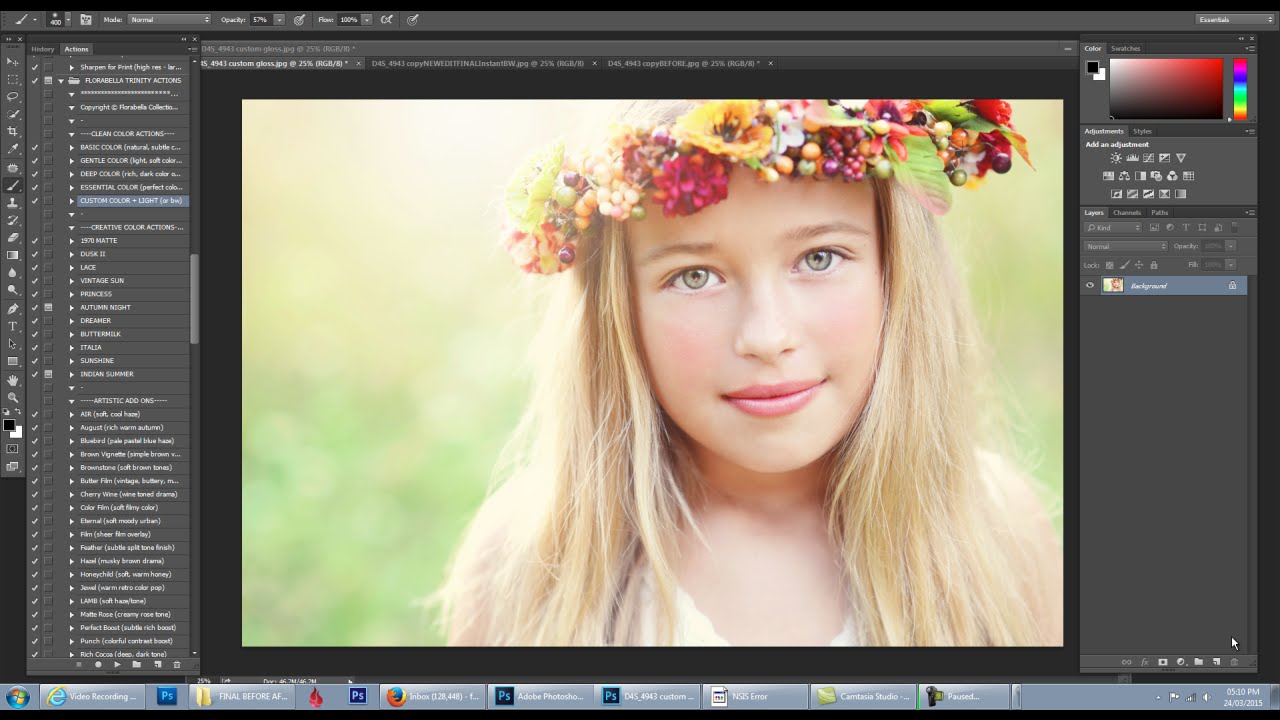1280x720 pixels.
Task: Open Firefox Inbox taskbar button
Action: (433, 696)
